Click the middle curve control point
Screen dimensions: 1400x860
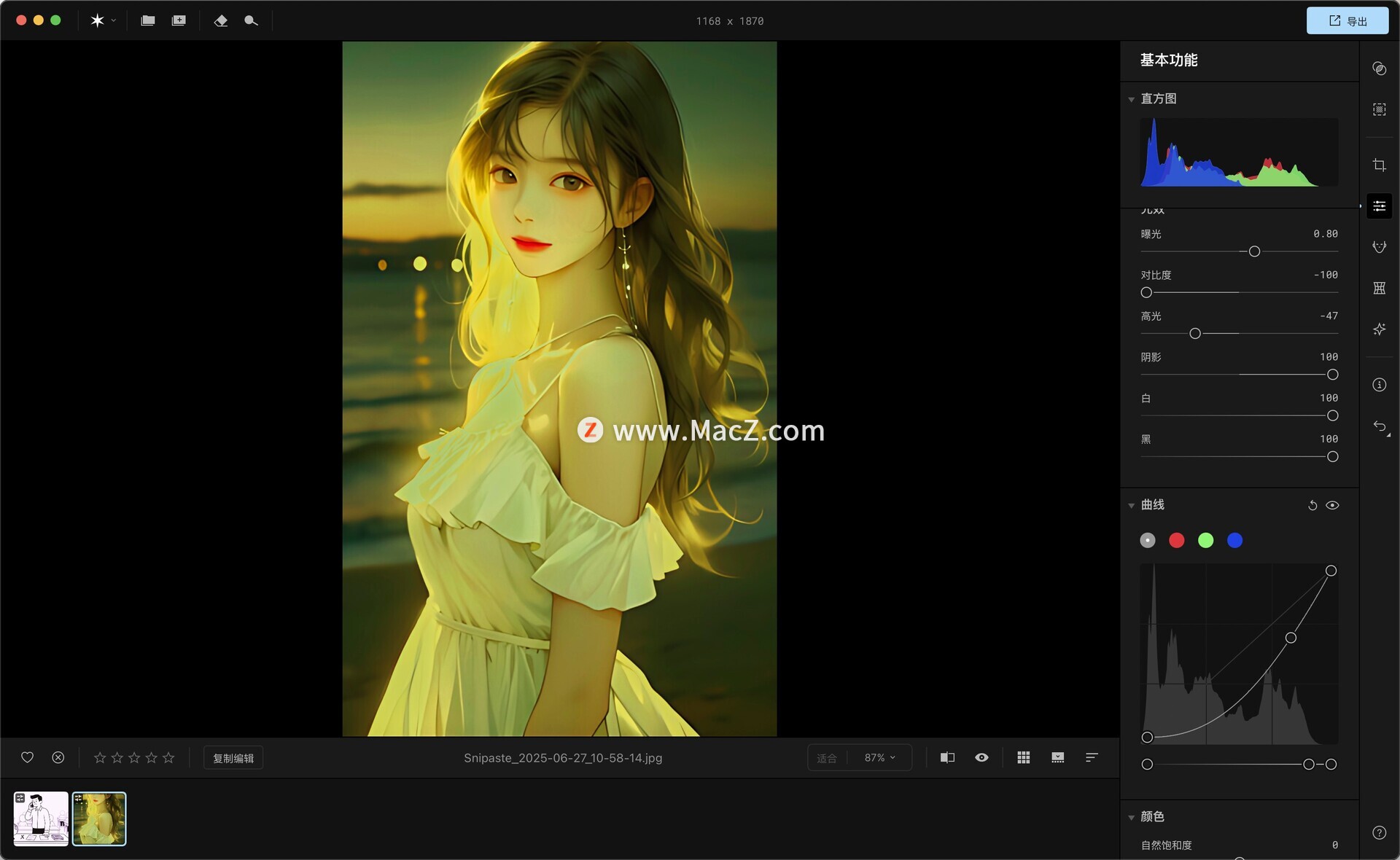point(1291,638)
